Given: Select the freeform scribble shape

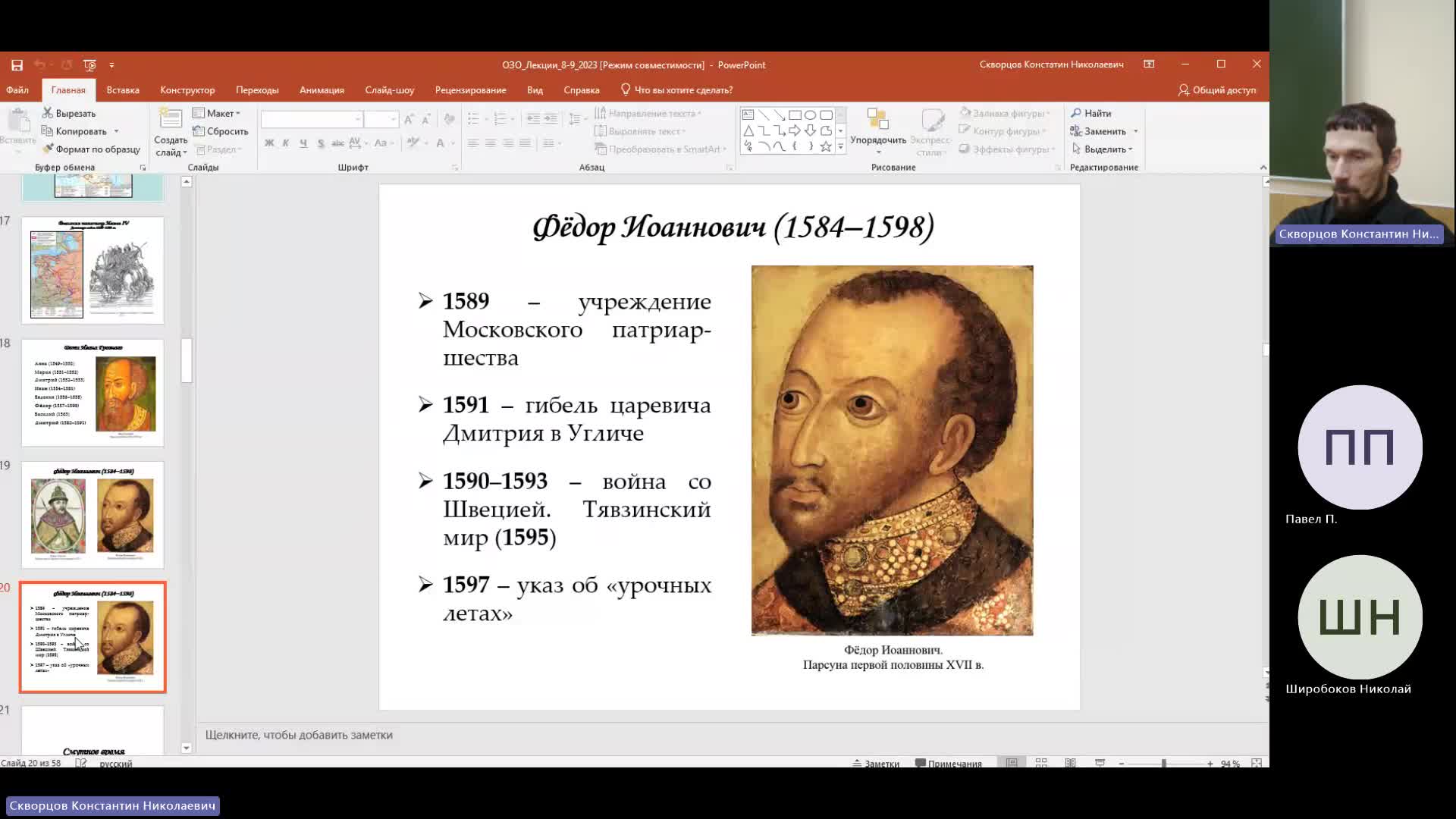Looking at the screenshot, I should (748, 147).
